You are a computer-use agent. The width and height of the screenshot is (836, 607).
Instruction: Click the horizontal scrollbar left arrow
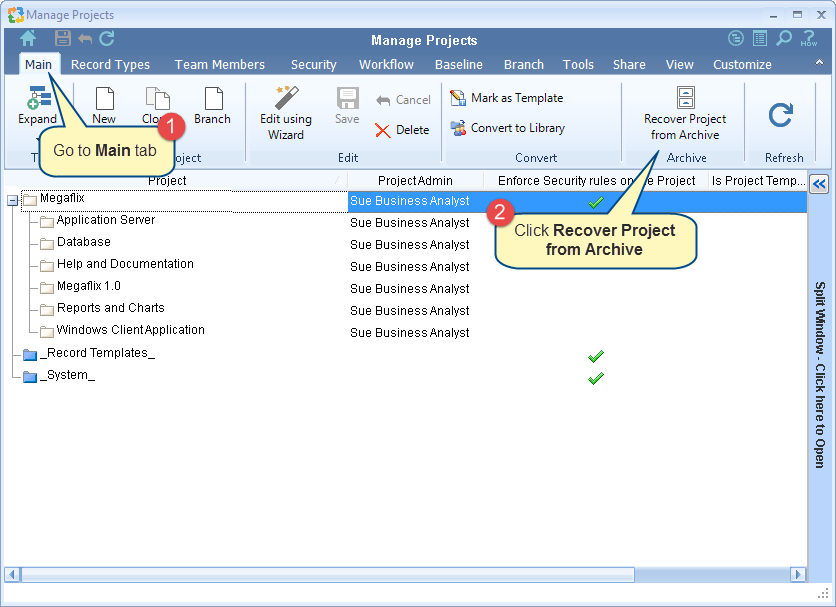(x=12, y=574)
